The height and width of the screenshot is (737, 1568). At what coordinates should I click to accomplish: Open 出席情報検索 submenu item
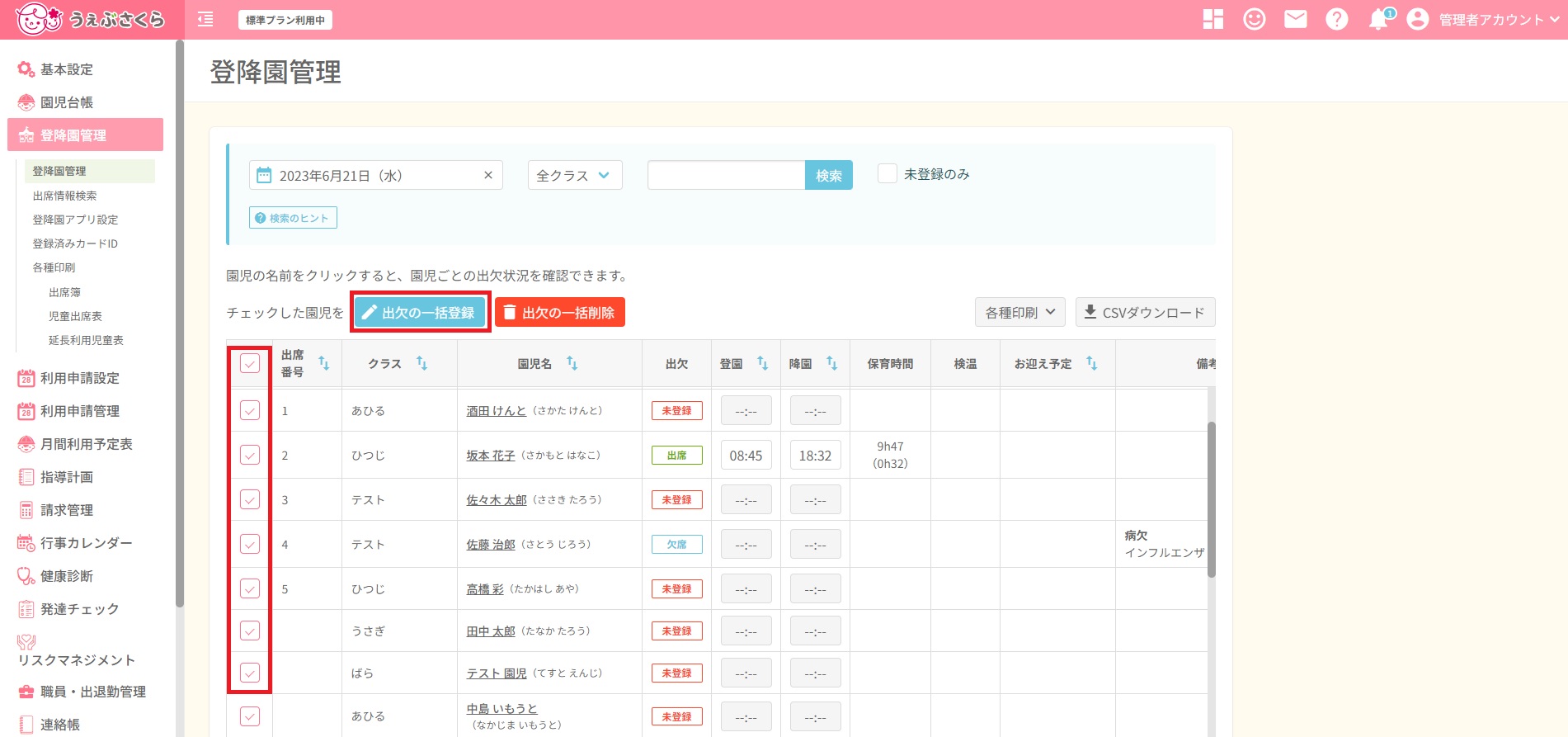click(x=64, y=196)
